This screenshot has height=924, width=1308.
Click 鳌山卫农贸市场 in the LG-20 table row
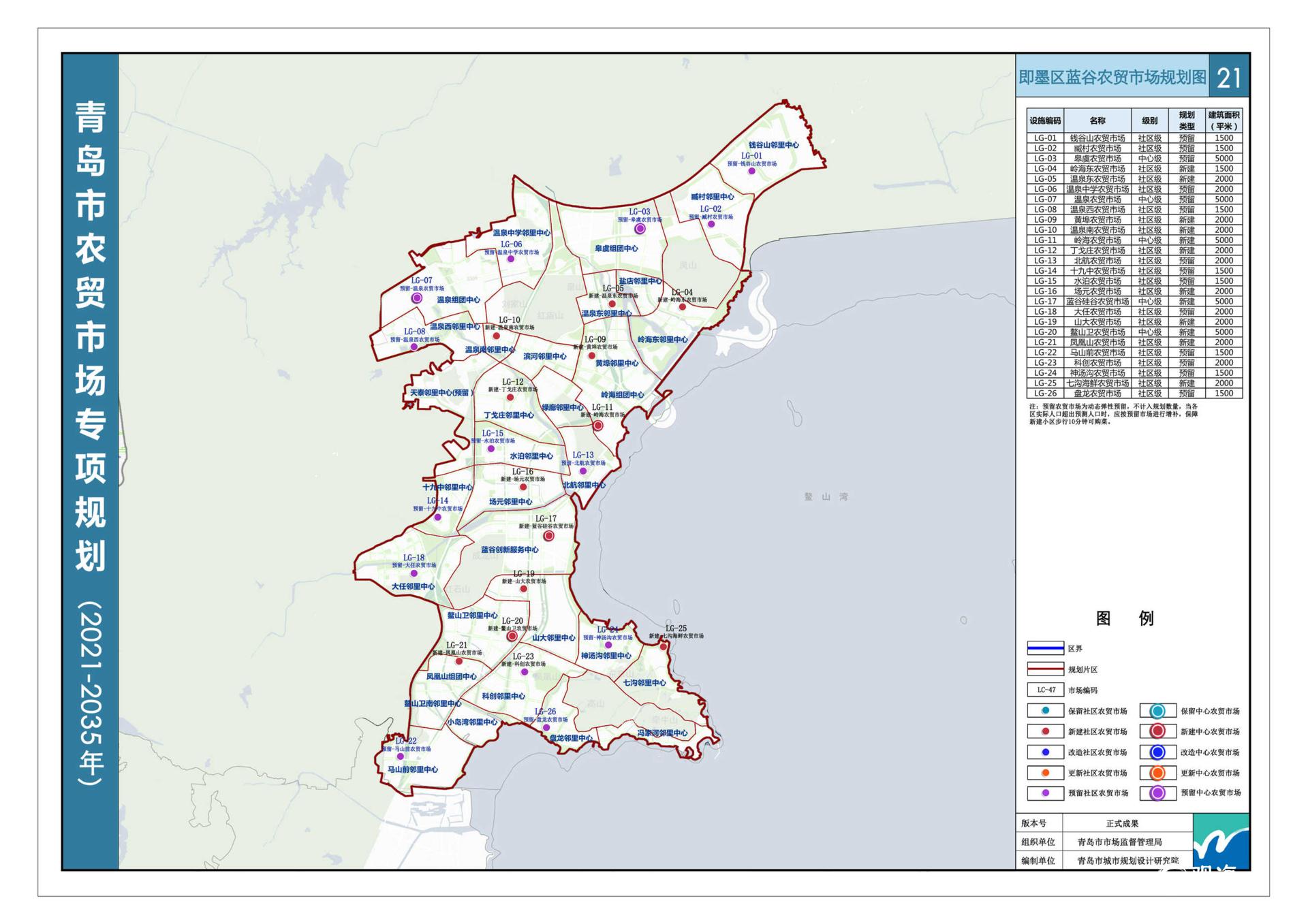click(1097, 332)
